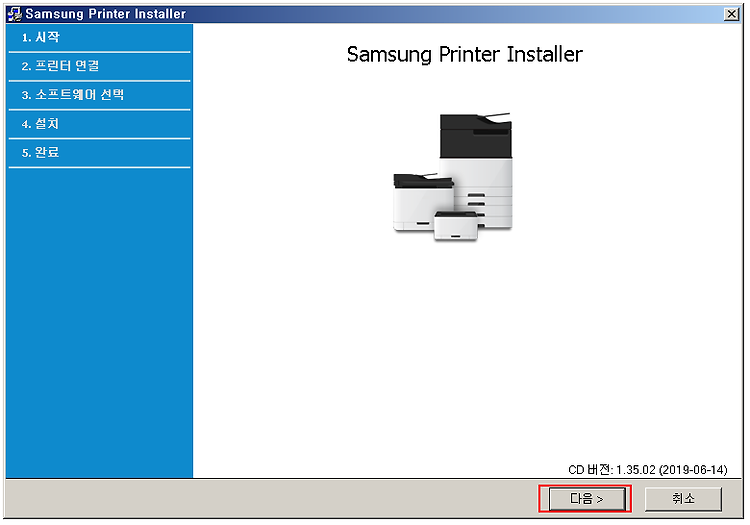Screen dimensions: 750x525
Task: Click the 다음 > (Next) button
Action: 586,499
